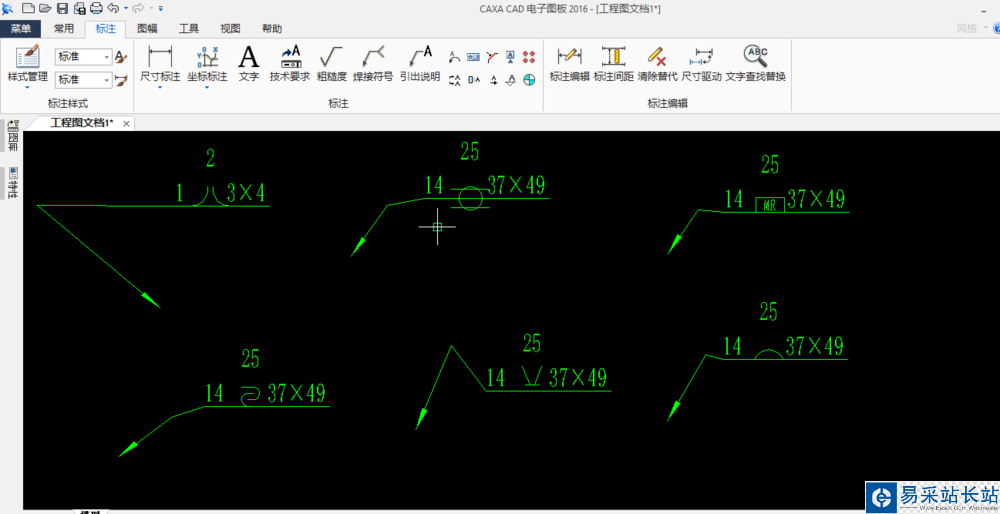
Task: Select the MR boxed weld symbol
Action: 770,205
